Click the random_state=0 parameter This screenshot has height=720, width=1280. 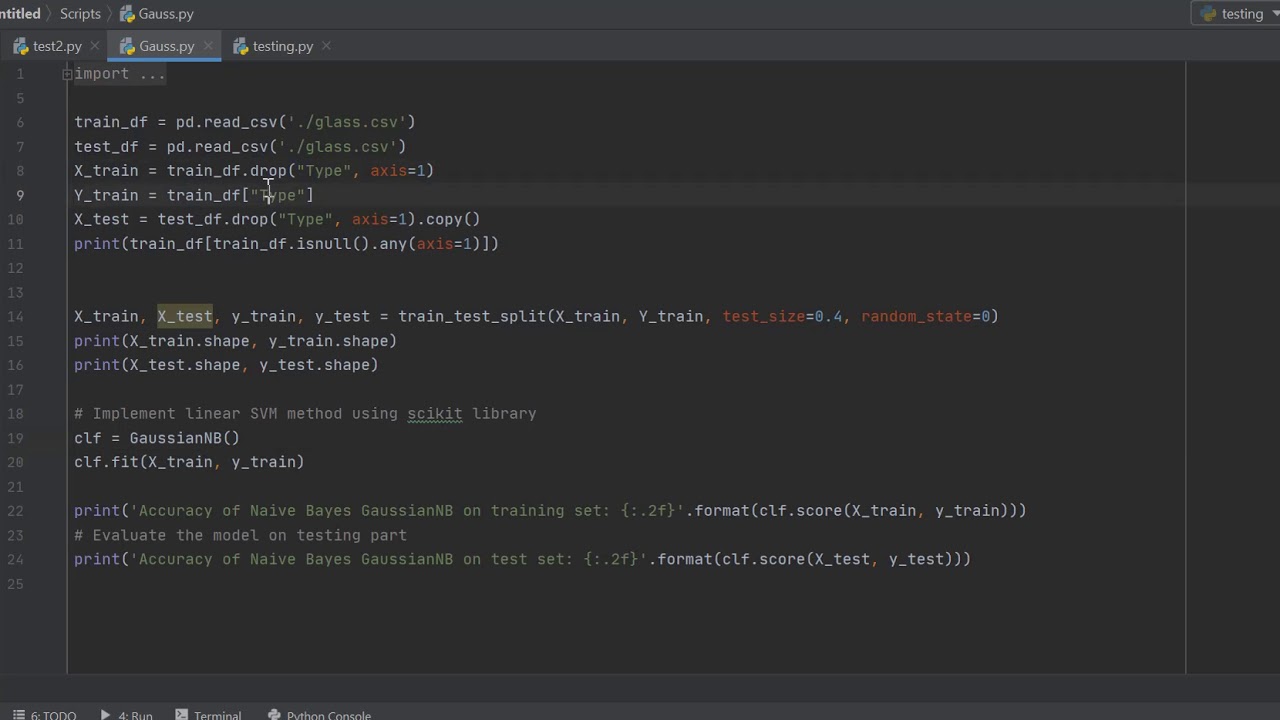pos(926,316)
